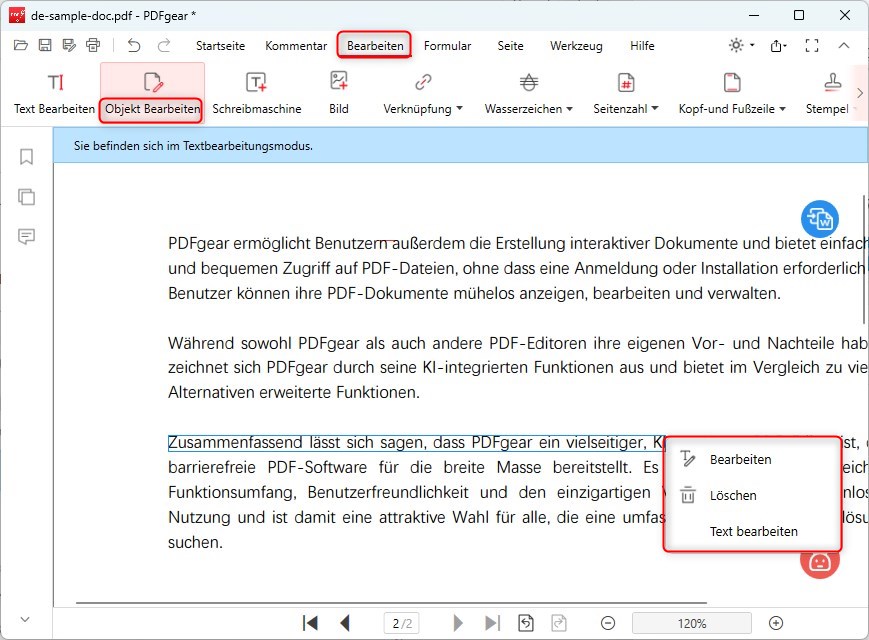Screen dimensions: 869x640
Task: Click the Save As icon with pencil
Action: click(69, 45)
